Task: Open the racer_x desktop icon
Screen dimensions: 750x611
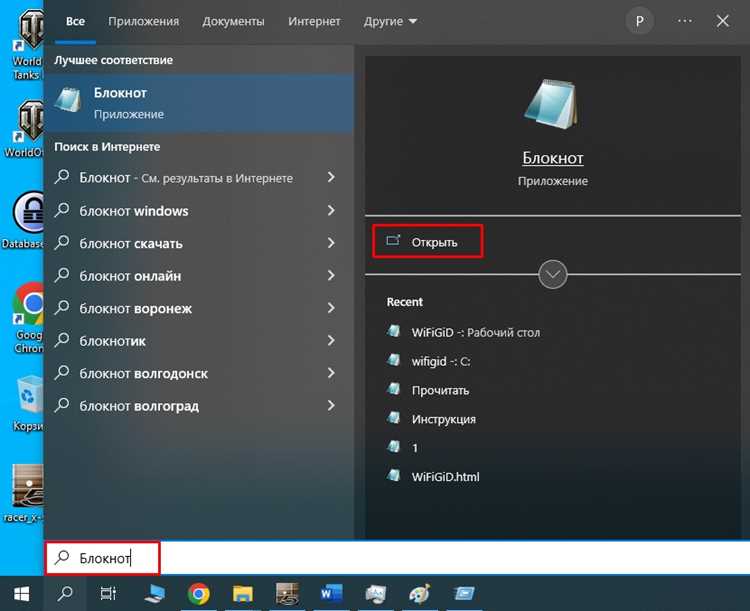Action: pyautogui.click(x=25, y=493)
